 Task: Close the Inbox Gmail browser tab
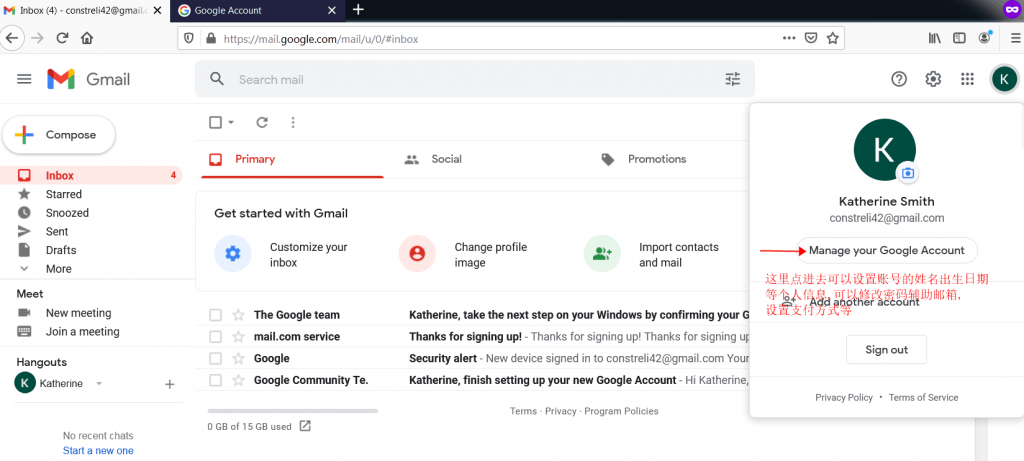coord(157,10)
